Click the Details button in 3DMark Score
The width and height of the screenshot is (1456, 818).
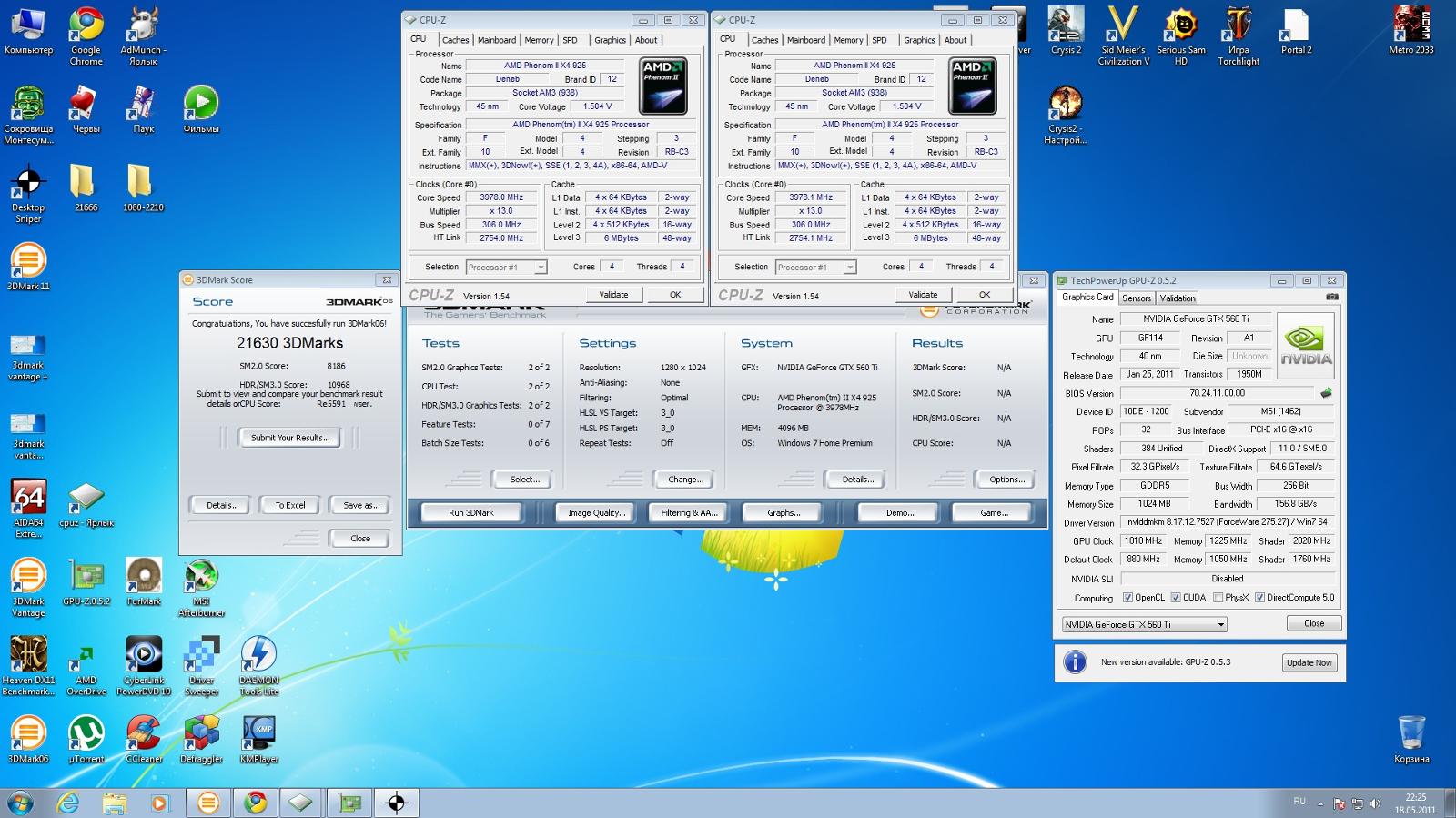(x=221, y=505)
